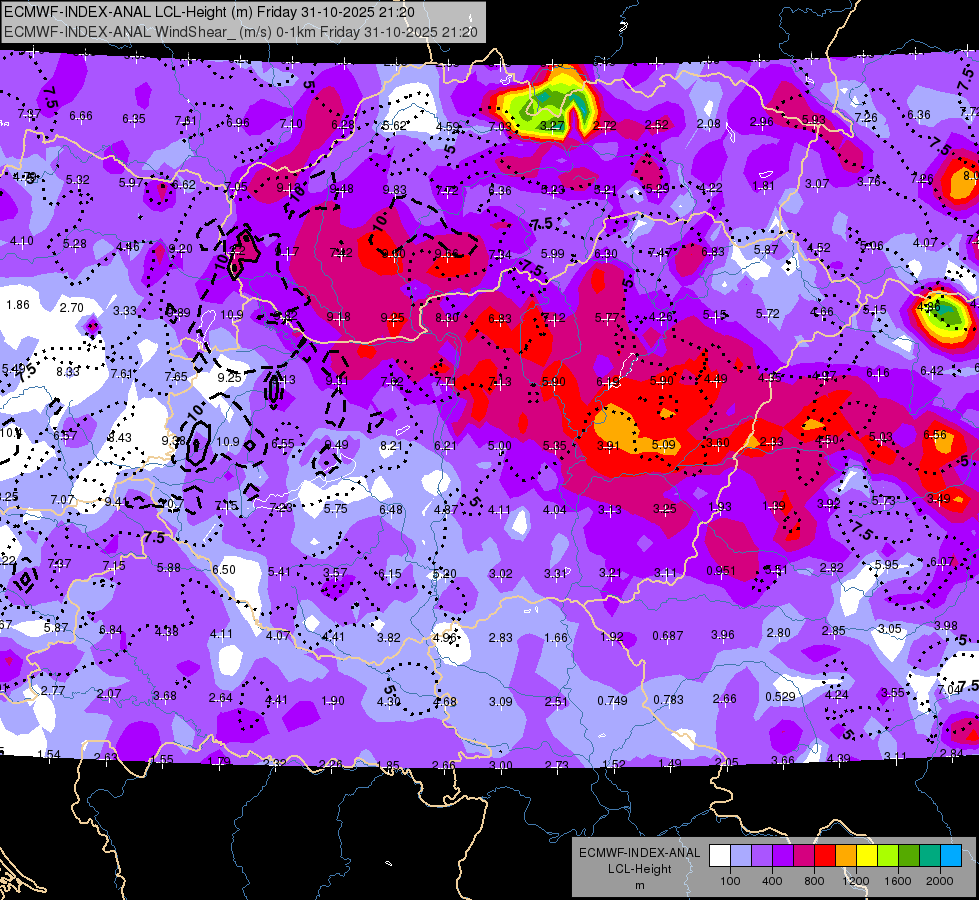Click the legend scale label 1600
This screenshot has width=979, height=900.
click(898, 881)
